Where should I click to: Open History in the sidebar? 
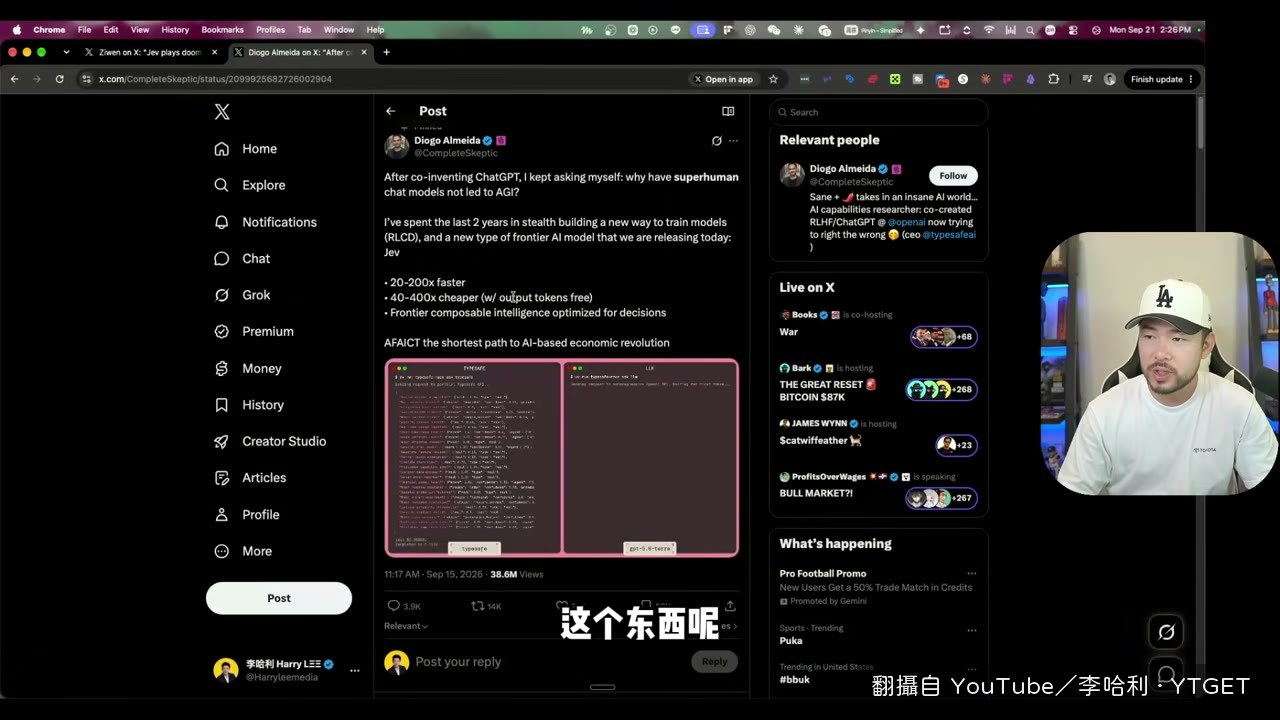point(249,405)
